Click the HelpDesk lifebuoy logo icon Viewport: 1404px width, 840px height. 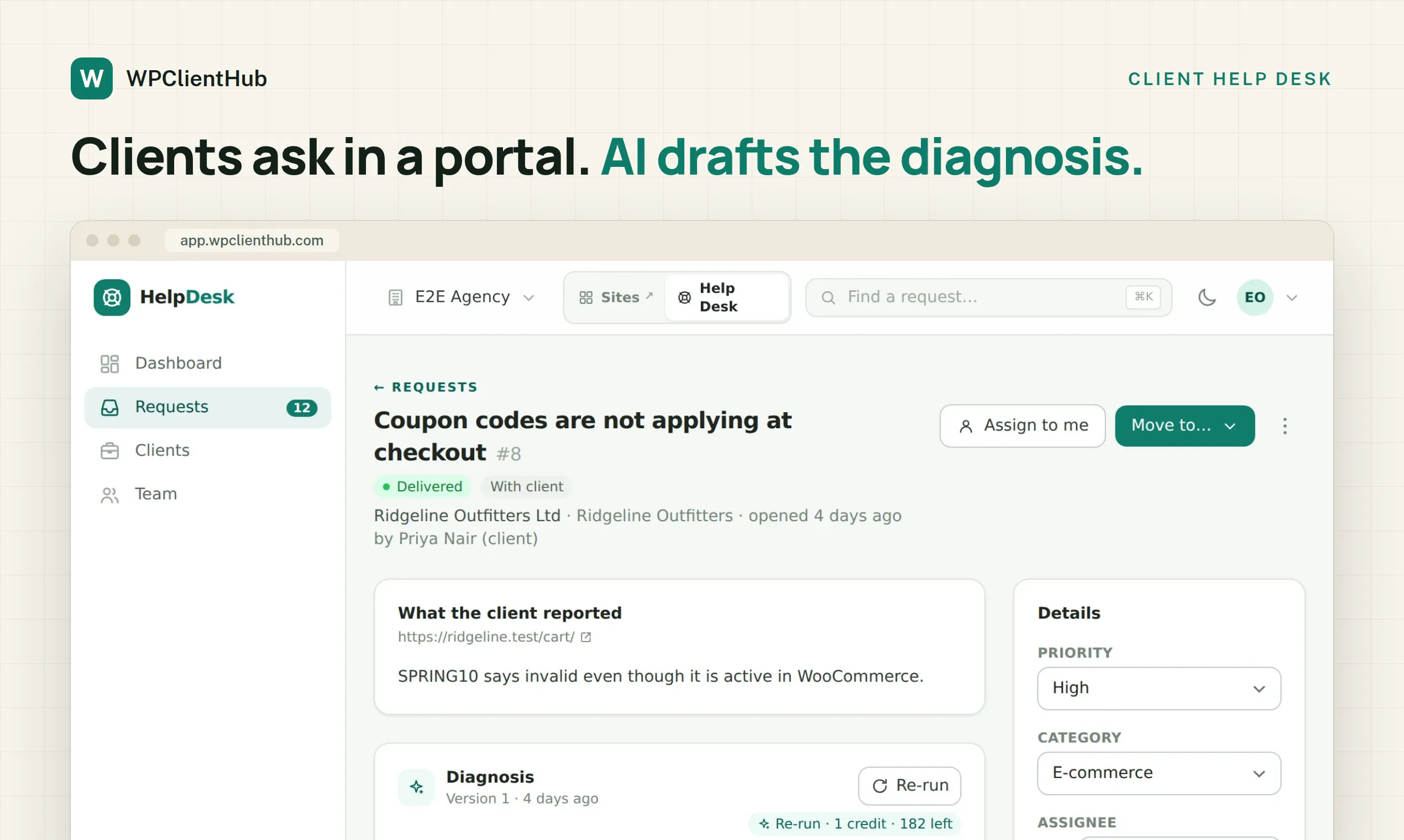(112, 297)
